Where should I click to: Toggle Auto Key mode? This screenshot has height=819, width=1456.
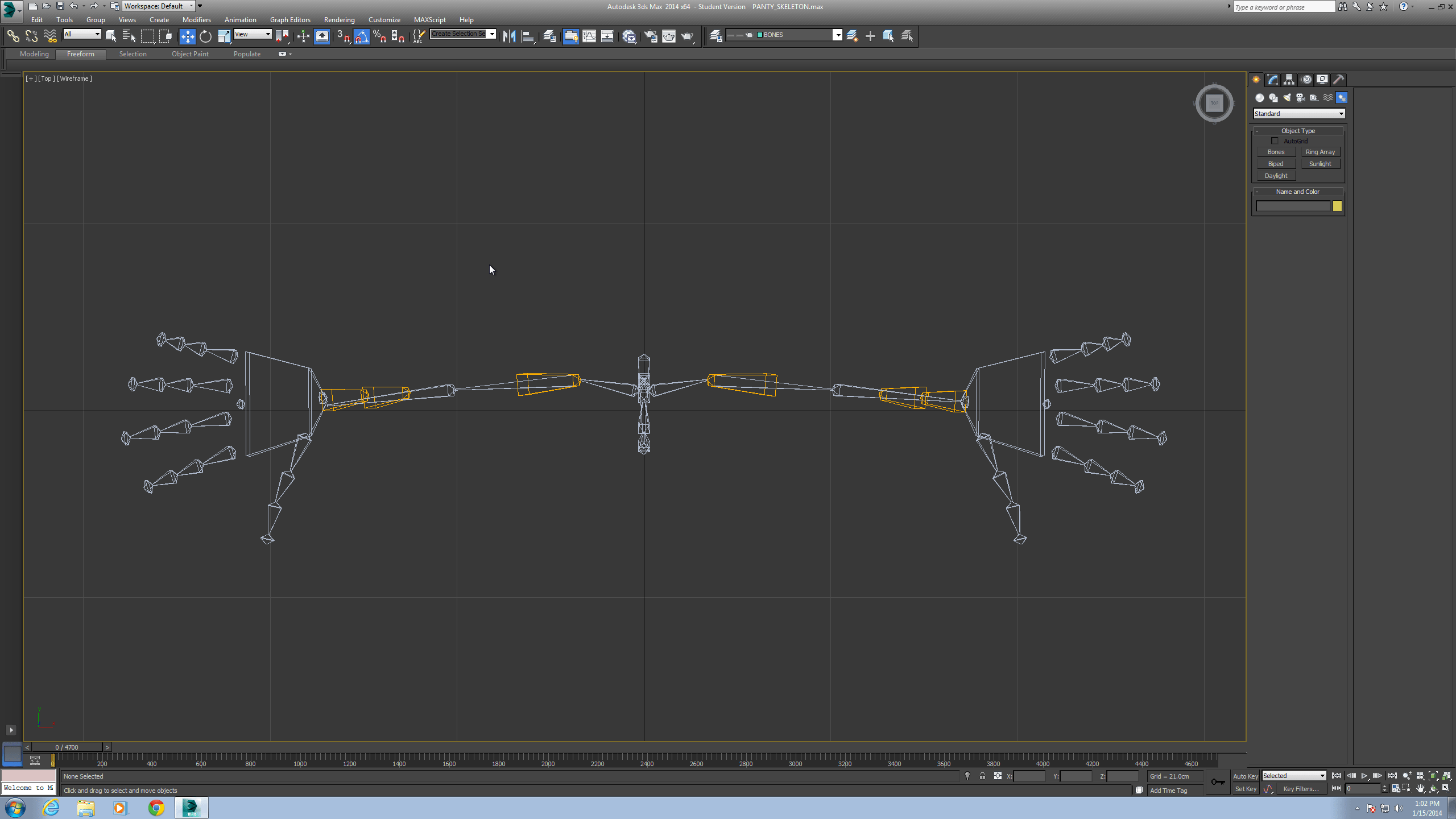1245,776
